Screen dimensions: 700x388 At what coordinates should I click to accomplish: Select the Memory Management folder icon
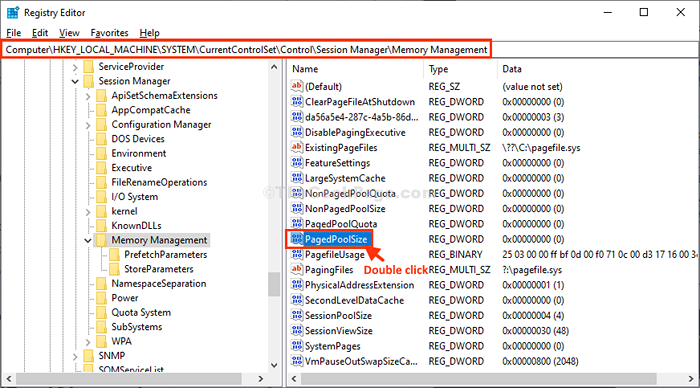[x=102, y=240]
